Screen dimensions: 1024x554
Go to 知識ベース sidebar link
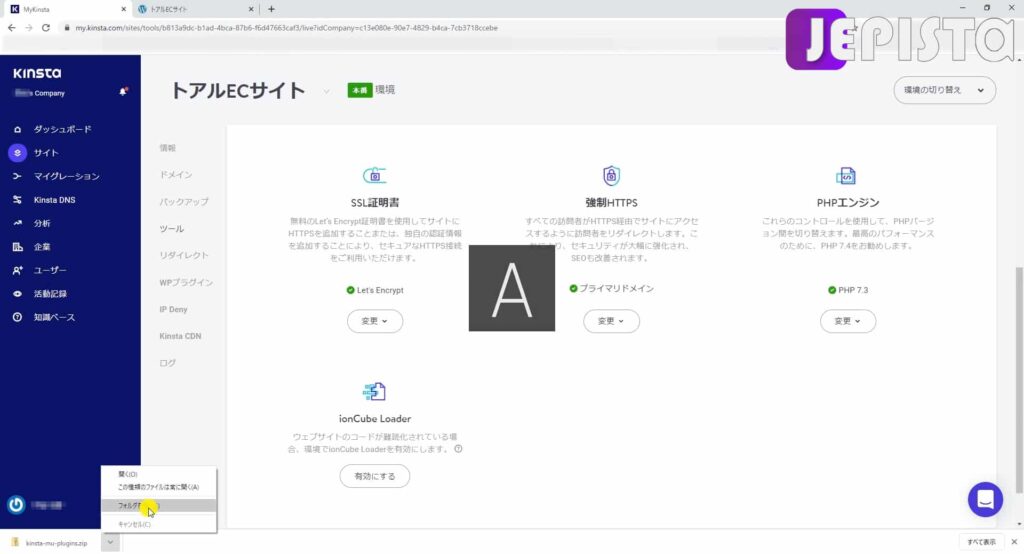click(54, 318)
